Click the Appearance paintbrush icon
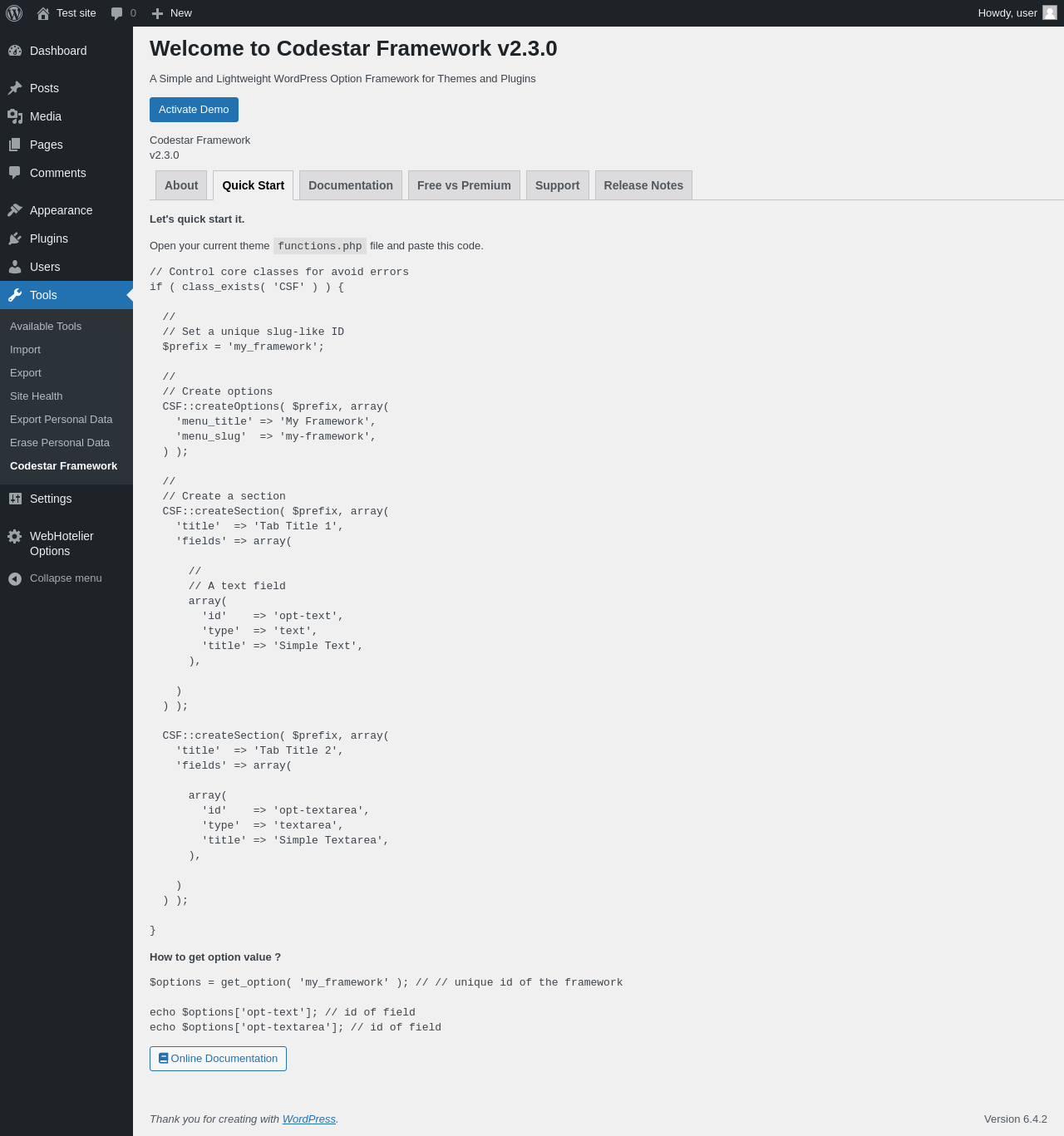1064x1136 pixels. (15, 210)
